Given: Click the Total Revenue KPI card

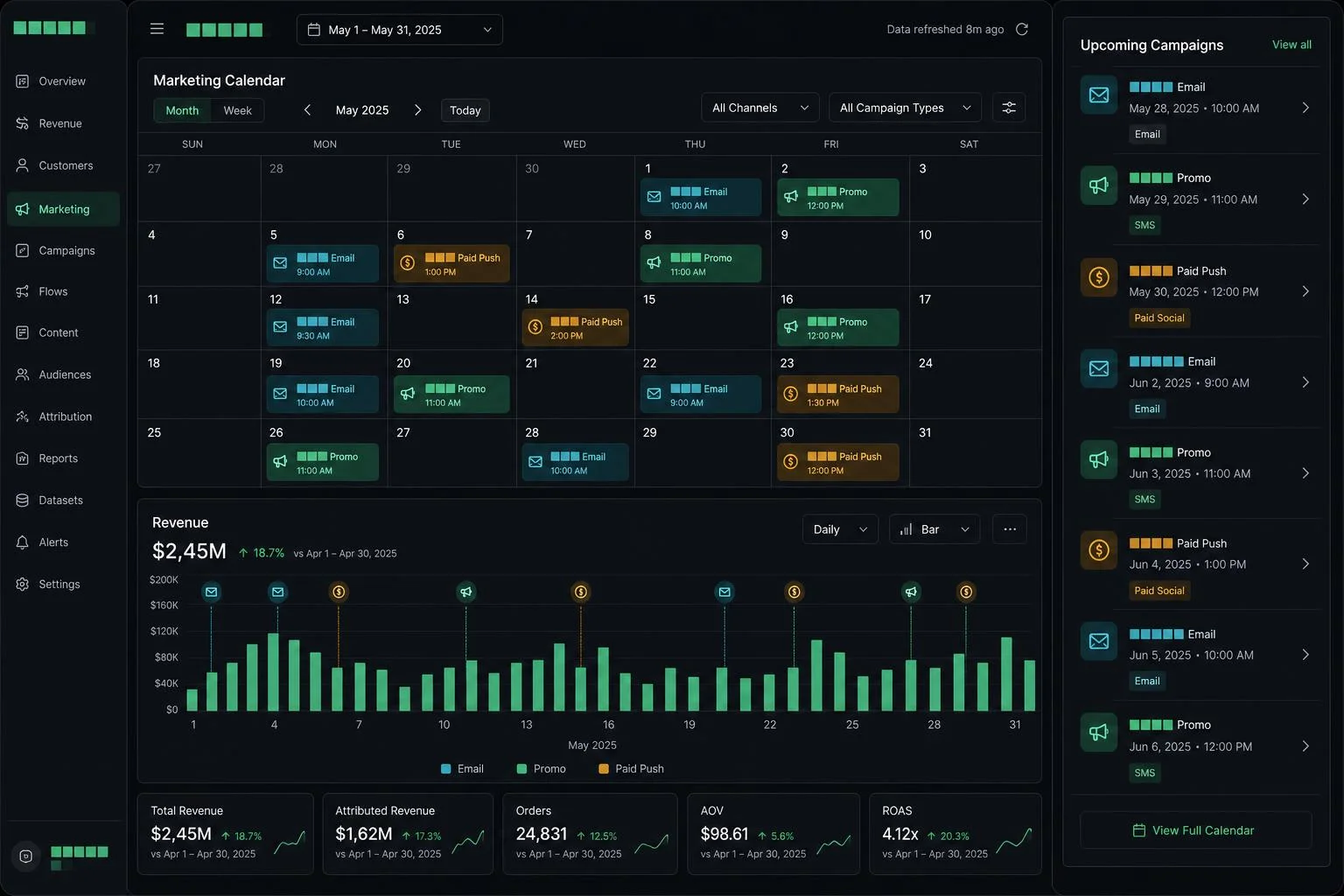Looking at the screenshot, I should point(226,834).
